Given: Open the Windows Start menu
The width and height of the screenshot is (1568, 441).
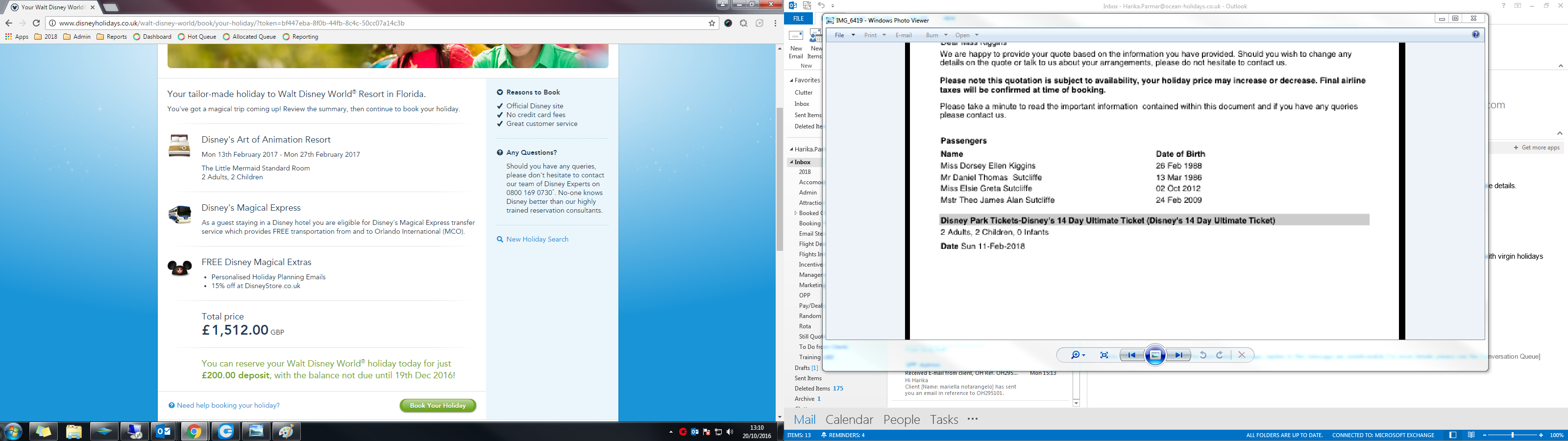Looking at the screenshot, I should tap(13, 431).
